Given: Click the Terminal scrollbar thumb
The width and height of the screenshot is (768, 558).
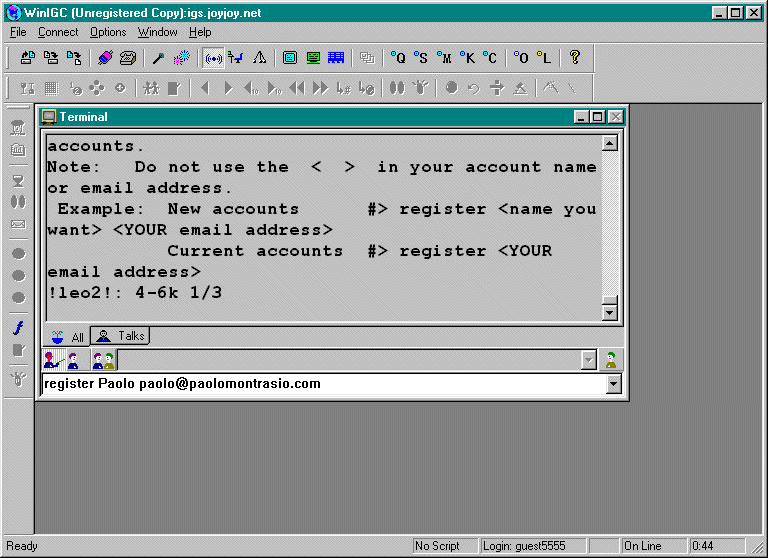Looking at the screenshot, I should tap(610, 300).
